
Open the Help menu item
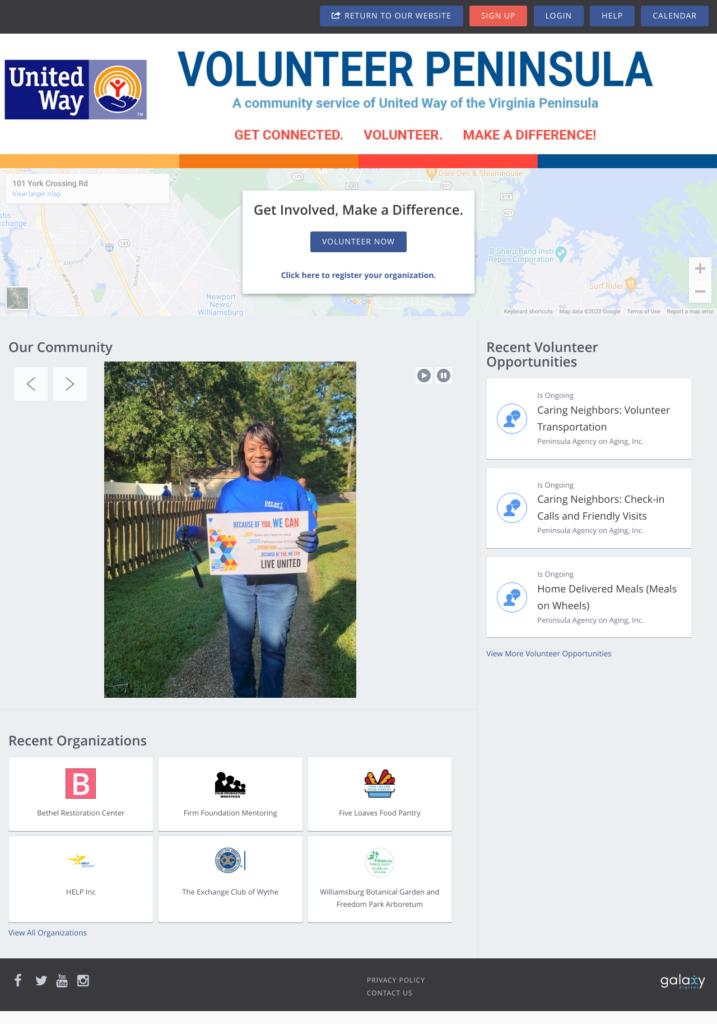click(x=612, y=16)
